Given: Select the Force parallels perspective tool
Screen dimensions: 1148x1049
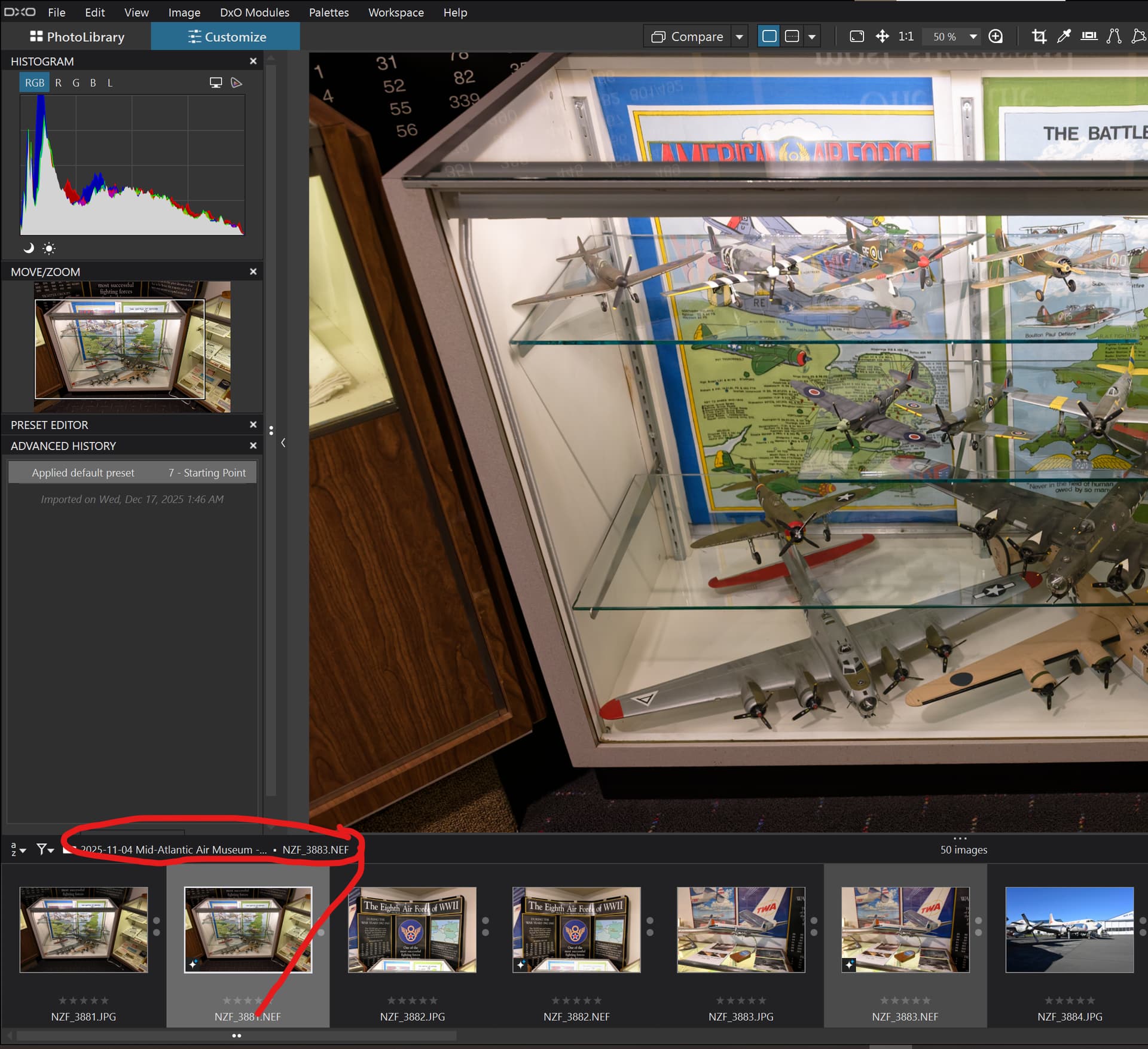Looking at the screenshot, I should point(1113,36).
